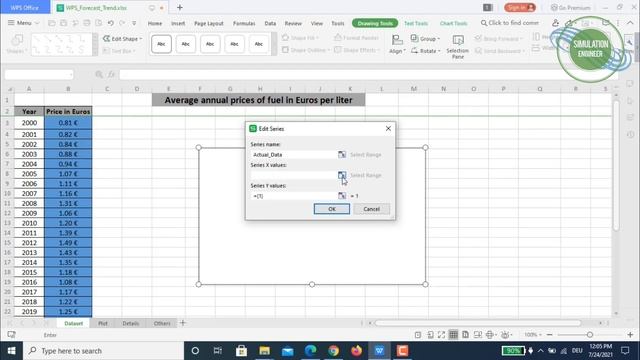Open the Data ribbon tab
640x360 pixels.
270,23
